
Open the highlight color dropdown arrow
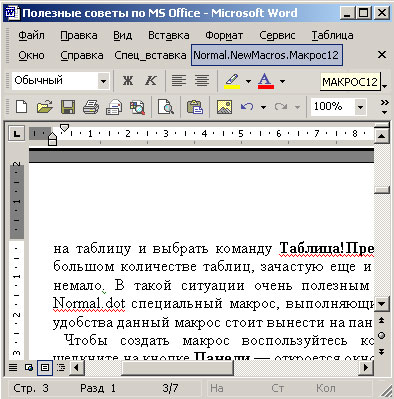(248, 81)
